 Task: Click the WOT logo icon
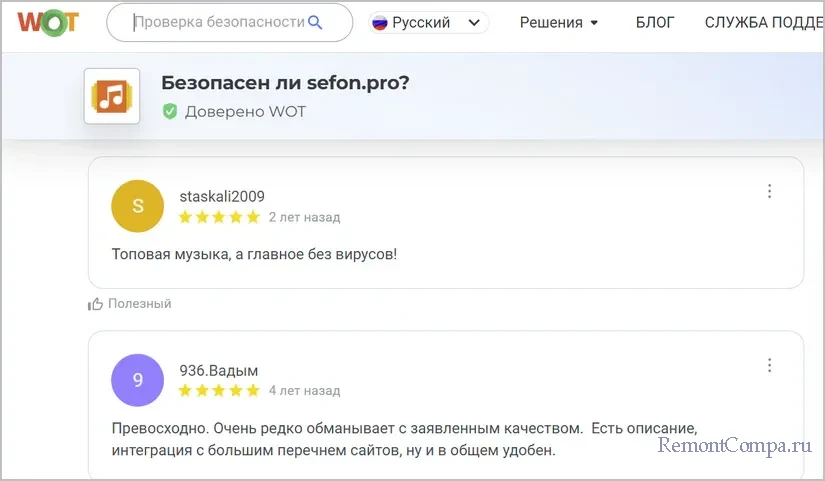coord(47,21)
